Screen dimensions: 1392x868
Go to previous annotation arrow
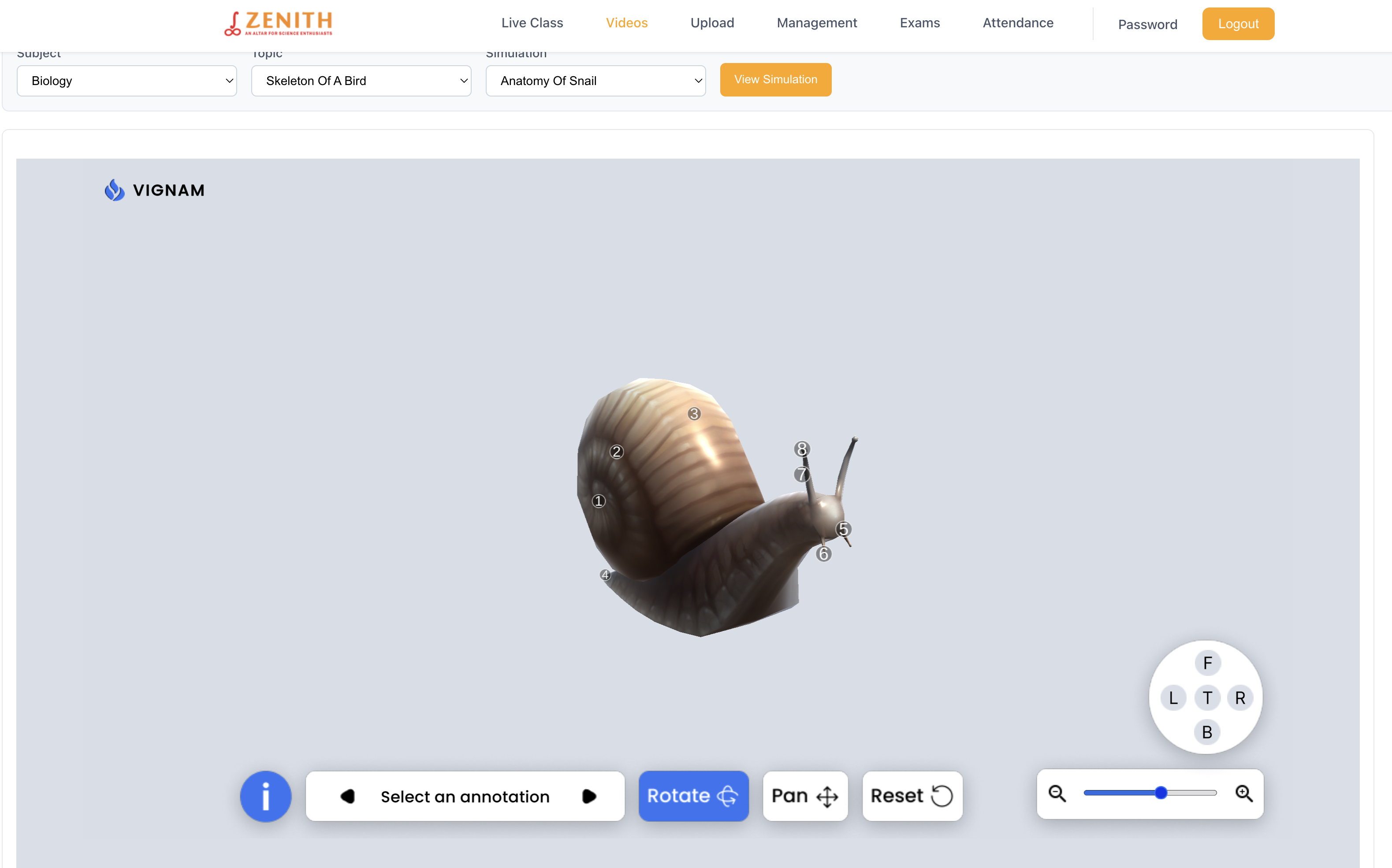[348, 796]
